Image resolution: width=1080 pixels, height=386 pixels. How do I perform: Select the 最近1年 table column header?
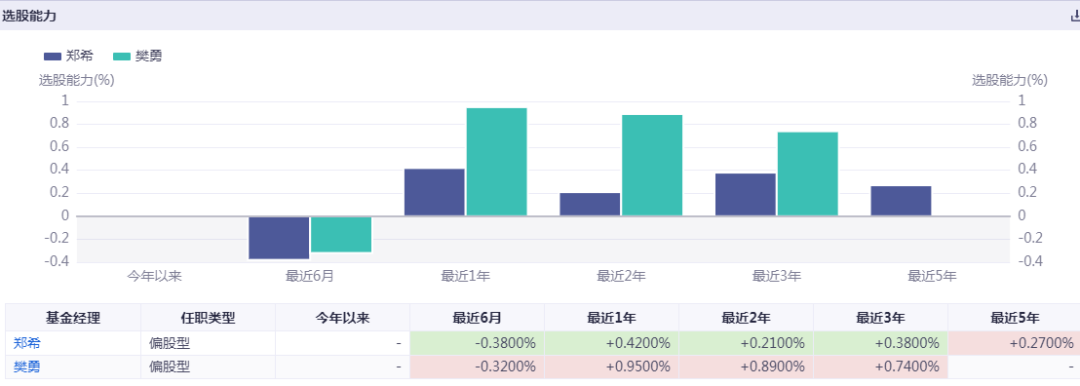click(612, 318)
